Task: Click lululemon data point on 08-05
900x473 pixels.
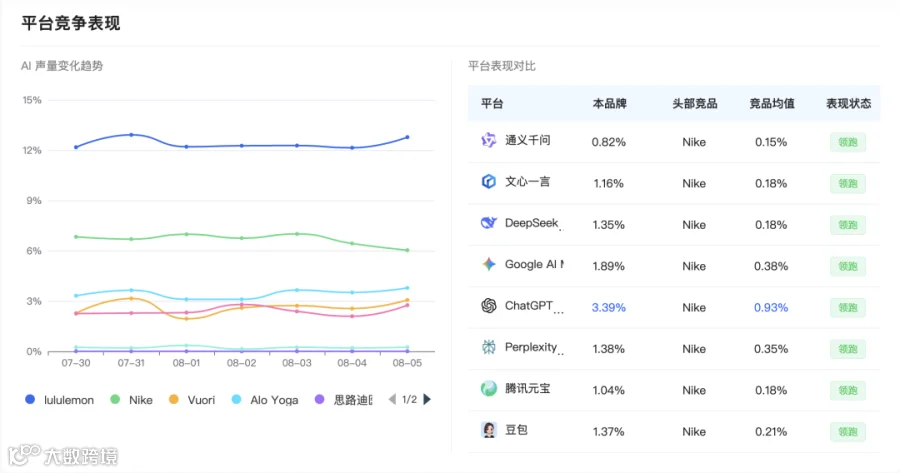Action: 408,137
